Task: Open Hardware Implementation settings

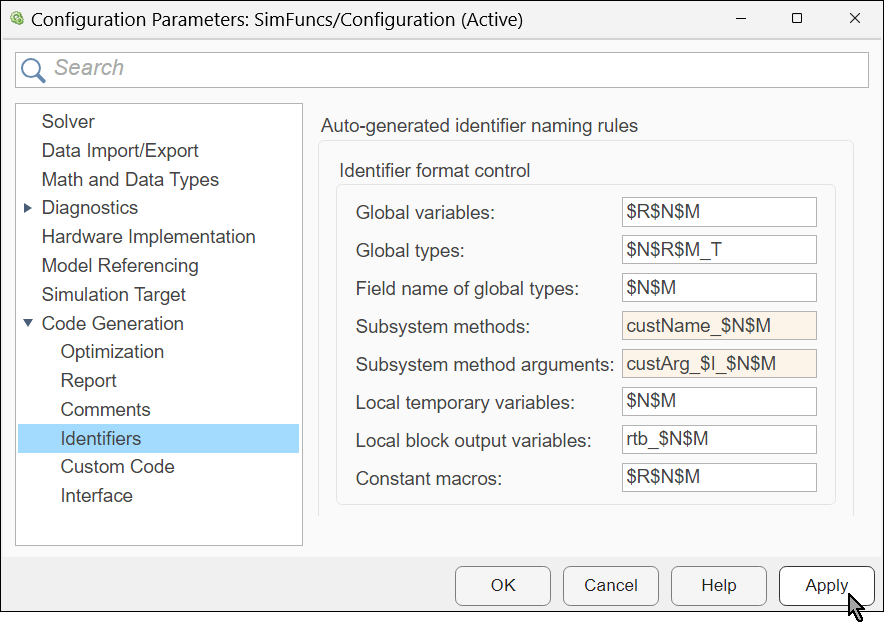Action: (148, 237)
